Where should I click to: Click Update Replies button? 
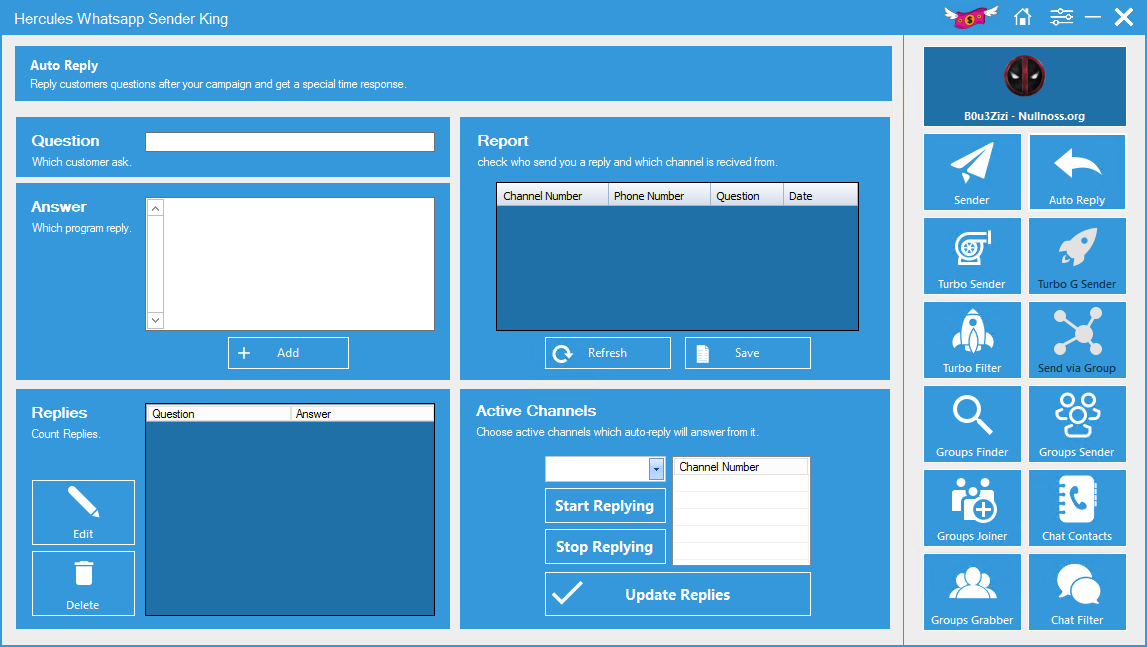[677, 594]
